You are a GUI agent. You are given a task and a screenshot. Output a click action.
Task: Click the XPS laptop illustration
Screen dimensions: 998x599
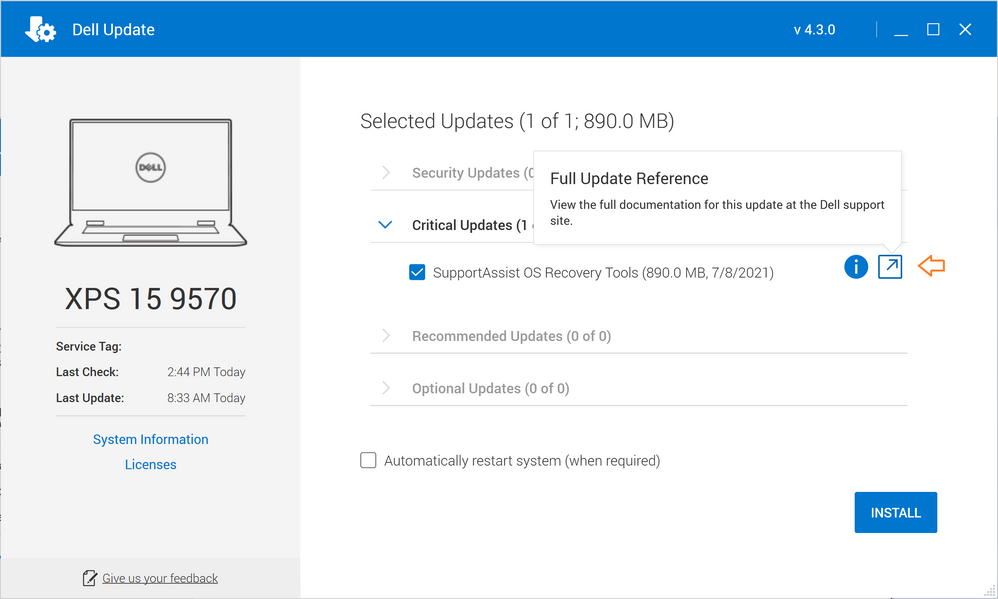tap(151, 182)
